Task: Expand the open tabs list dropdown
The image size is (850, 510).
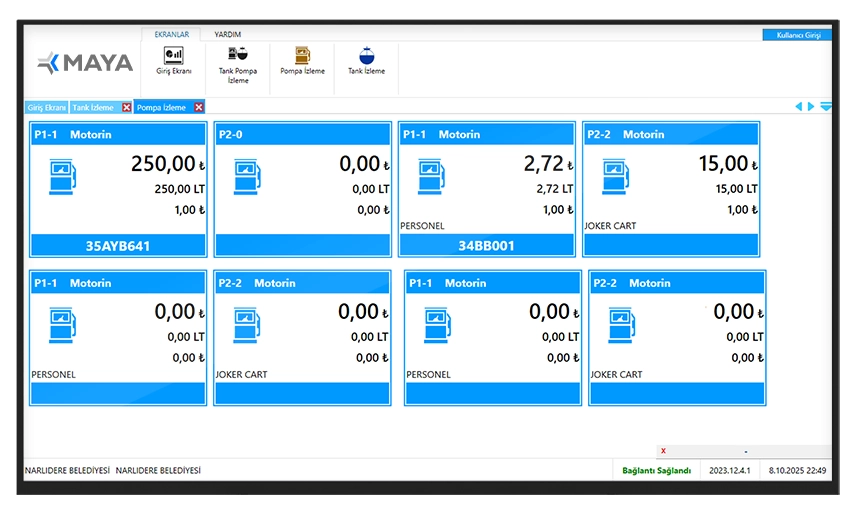Action: pyautogui.click(x=826, y=107)
